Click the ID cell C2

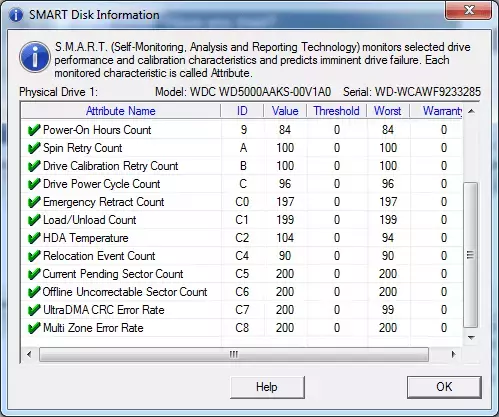242,238
